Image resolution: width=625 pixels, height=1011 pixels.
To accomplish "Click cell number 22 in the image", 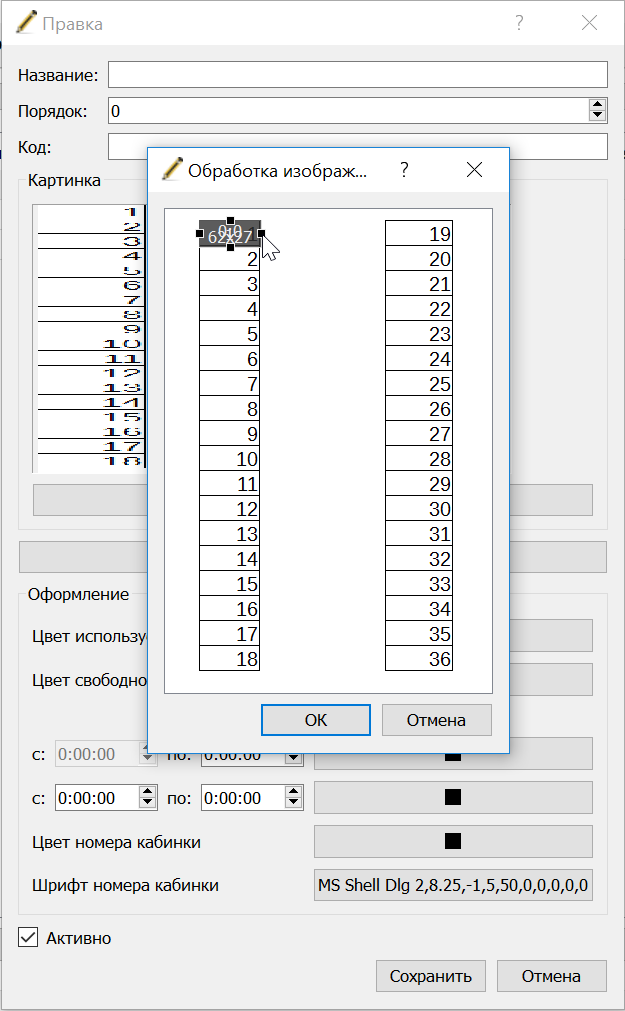I will click(419, 308).
